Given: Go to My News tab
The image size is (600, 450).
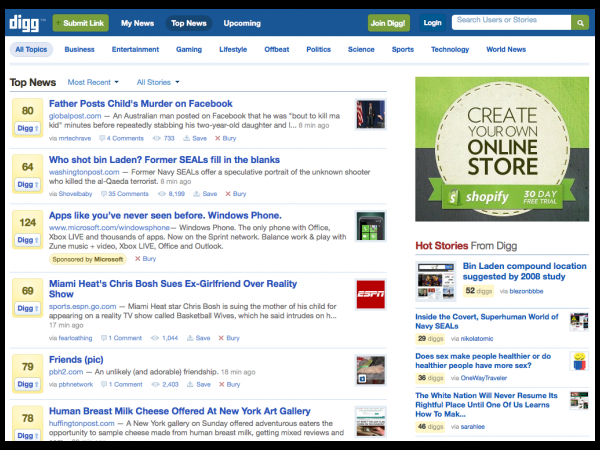Looking at the screenshot, I should click(137, 23).
